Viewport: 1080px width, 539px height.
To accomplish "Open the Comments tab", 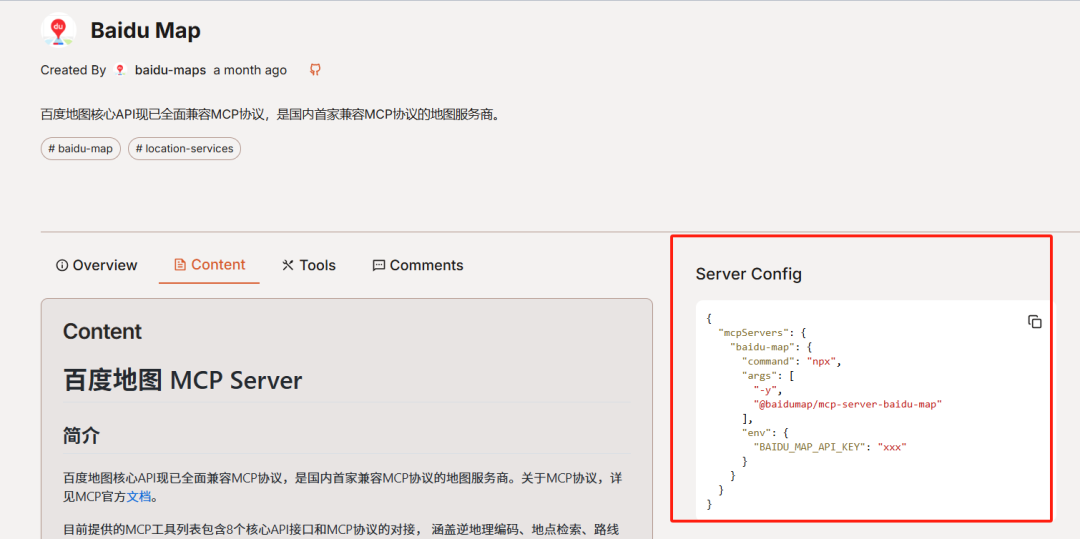I will click(417, 265).
